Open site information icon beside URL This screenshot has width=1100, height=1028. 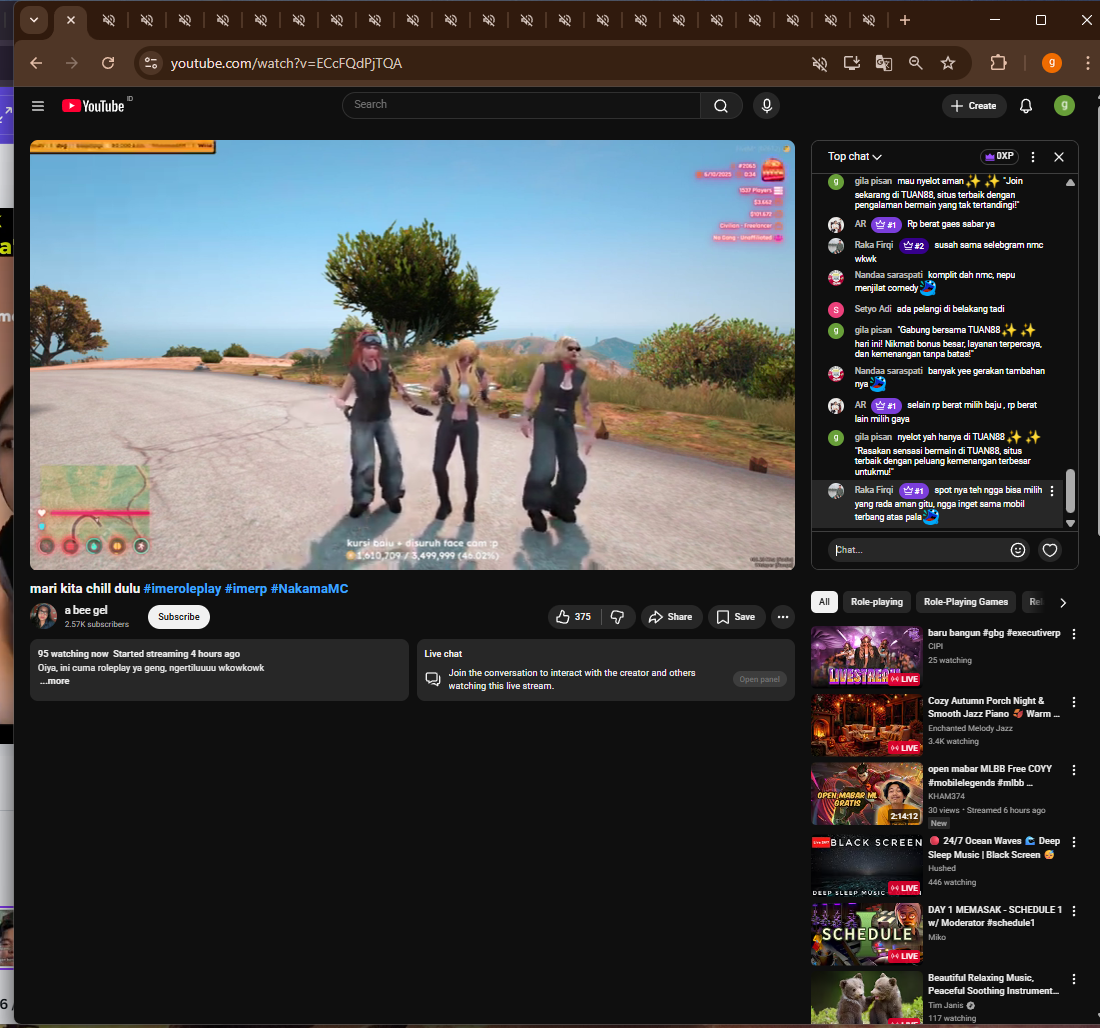tap(151, 63)
